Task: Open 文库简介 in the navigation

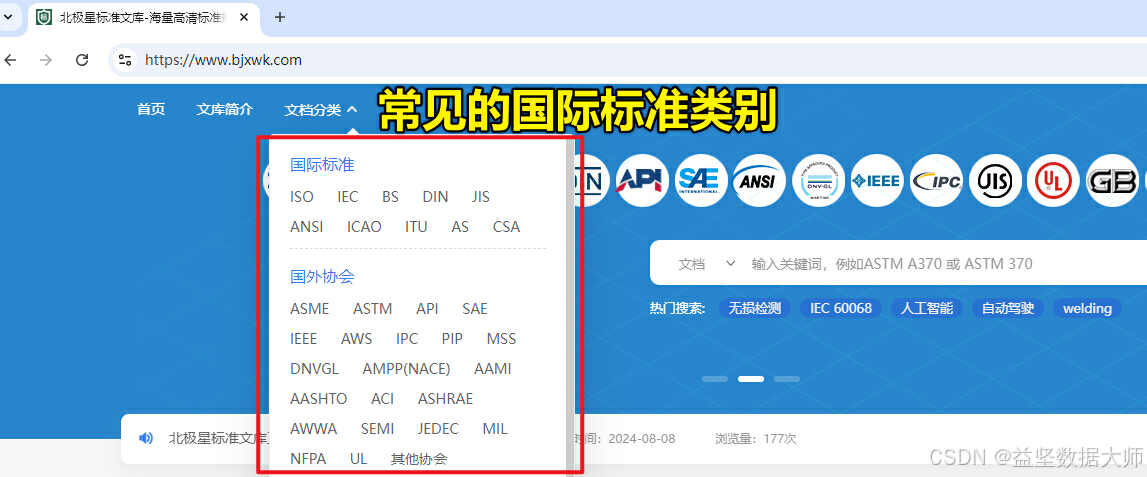Action: [225, 110]
